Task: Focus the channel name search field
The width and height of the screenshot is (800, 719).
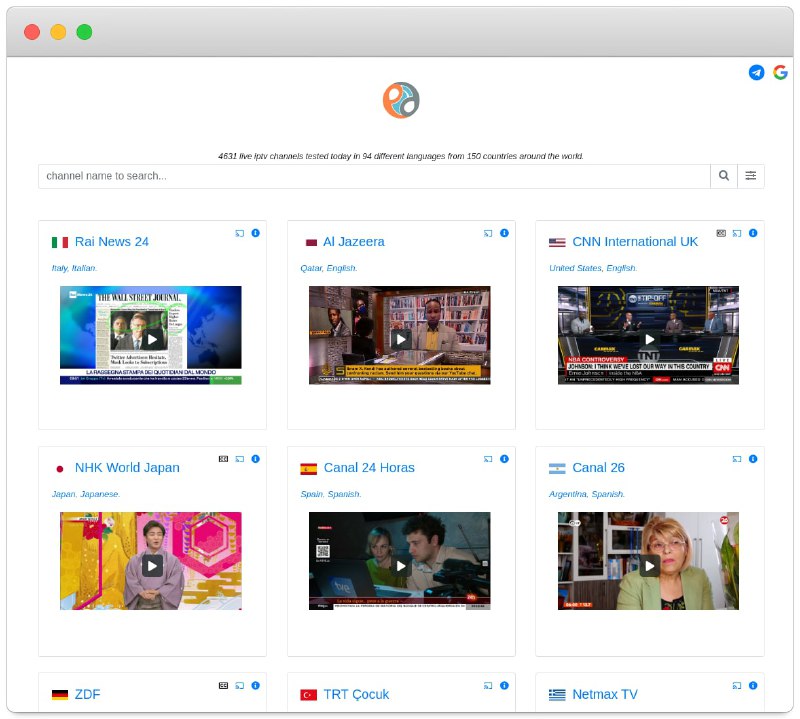Action: (374, 176)
